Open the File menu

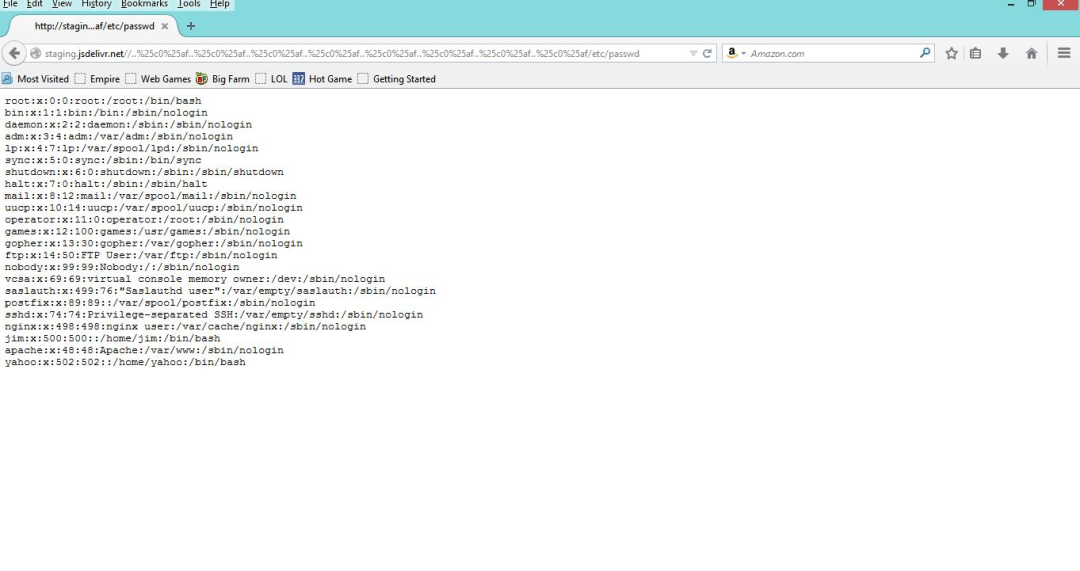(10, 4)
